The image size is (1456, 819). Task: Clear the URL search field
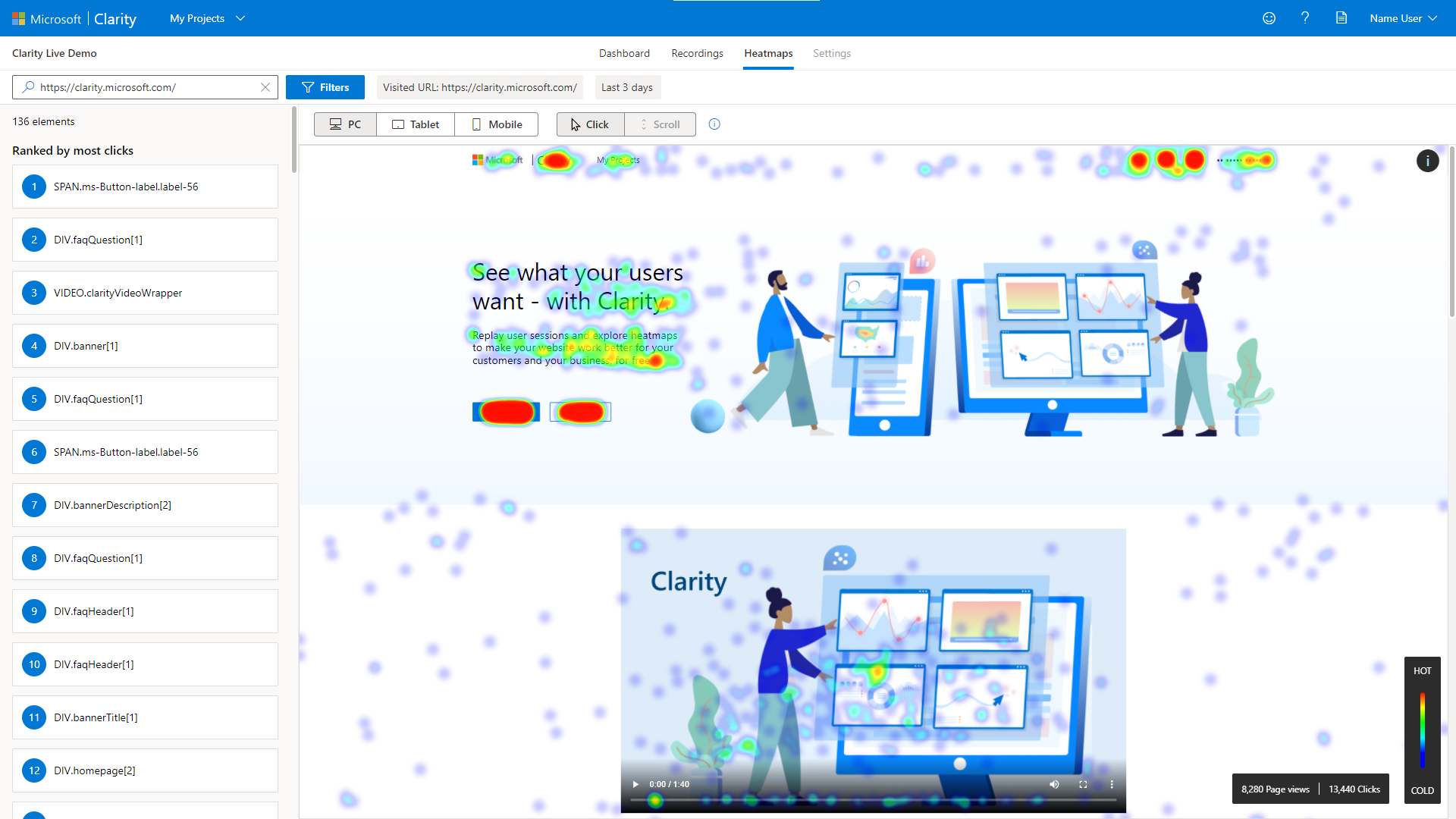(265, 87)
